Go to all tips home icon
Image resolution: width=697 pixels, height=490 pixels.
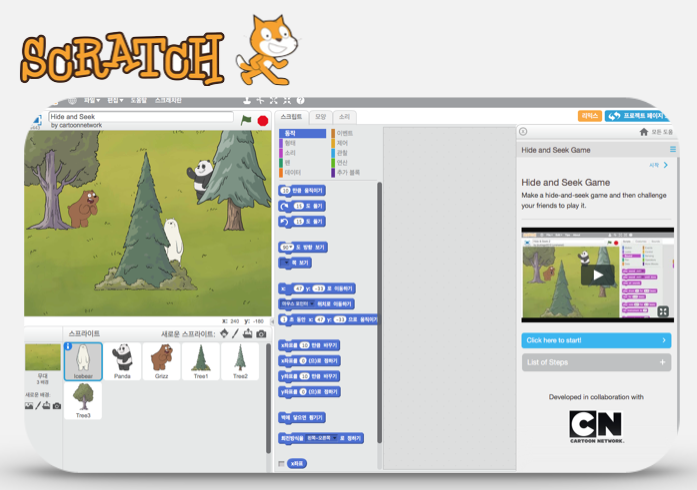[644, 132]
